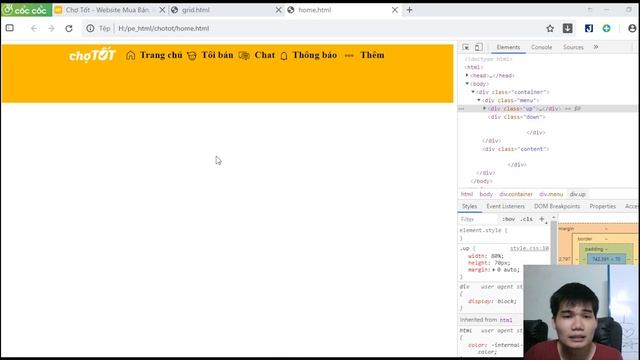Click div.container in the breadcrumb bar
The width and height of the screenshot is (640, 360).
[516, 194]
